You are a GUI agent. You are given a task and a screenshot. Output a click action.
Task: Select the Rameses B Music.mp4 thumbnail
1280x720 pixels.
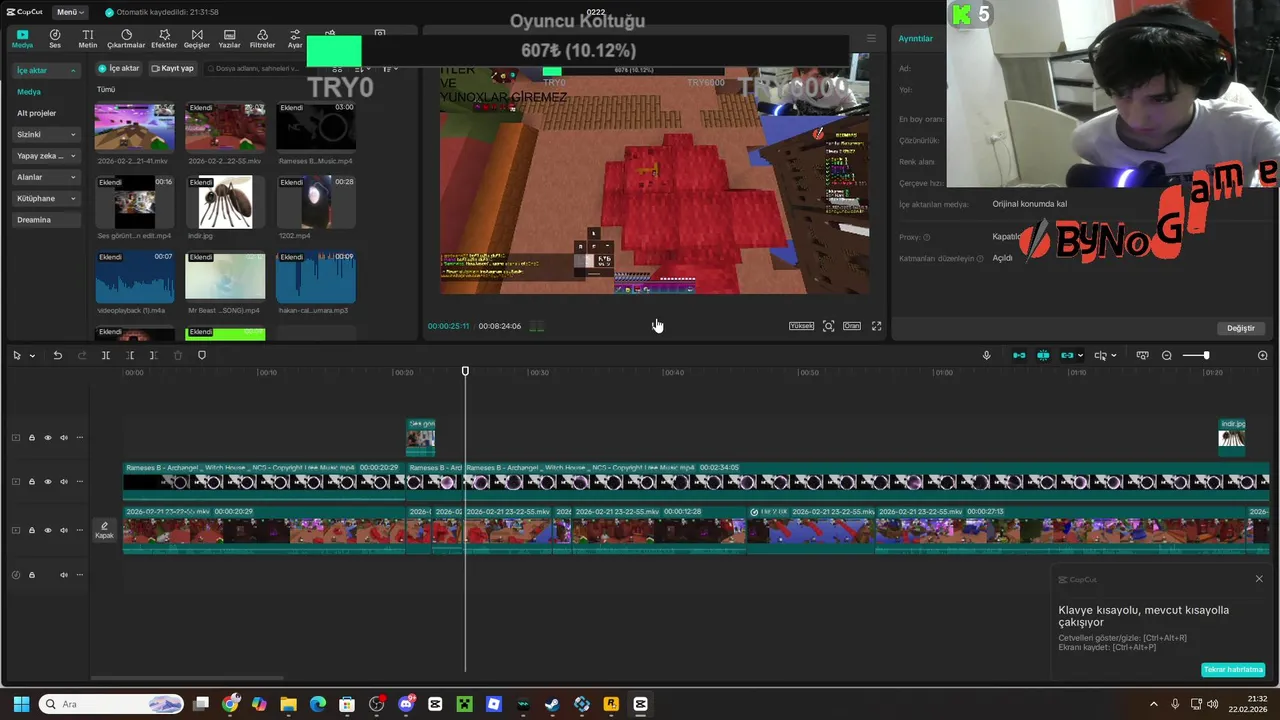315,127
